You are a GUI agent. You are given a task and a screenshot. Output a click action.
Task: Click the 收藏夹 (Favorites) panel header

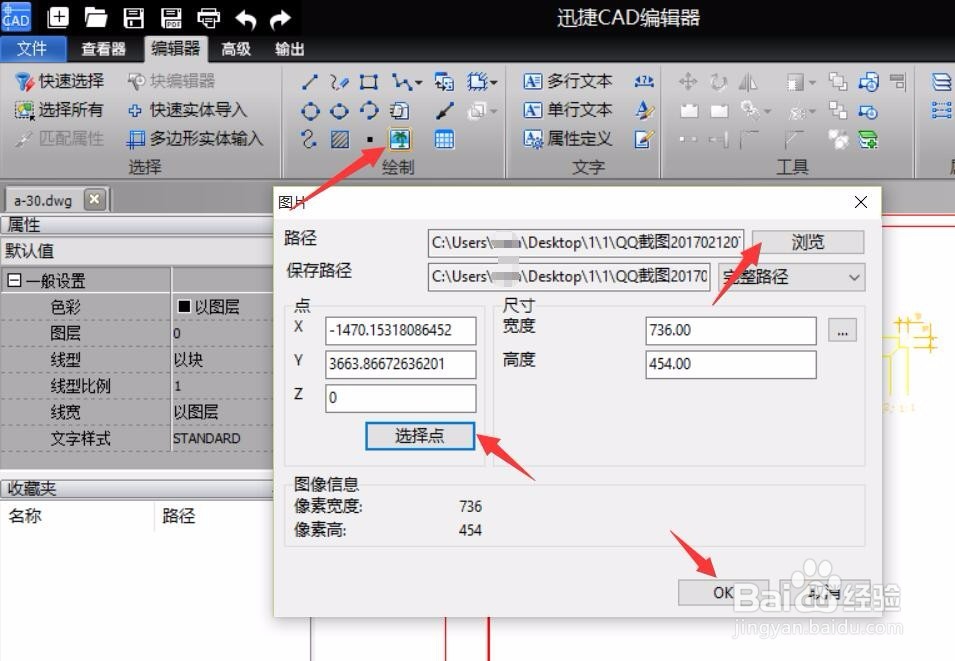[137, 488]
